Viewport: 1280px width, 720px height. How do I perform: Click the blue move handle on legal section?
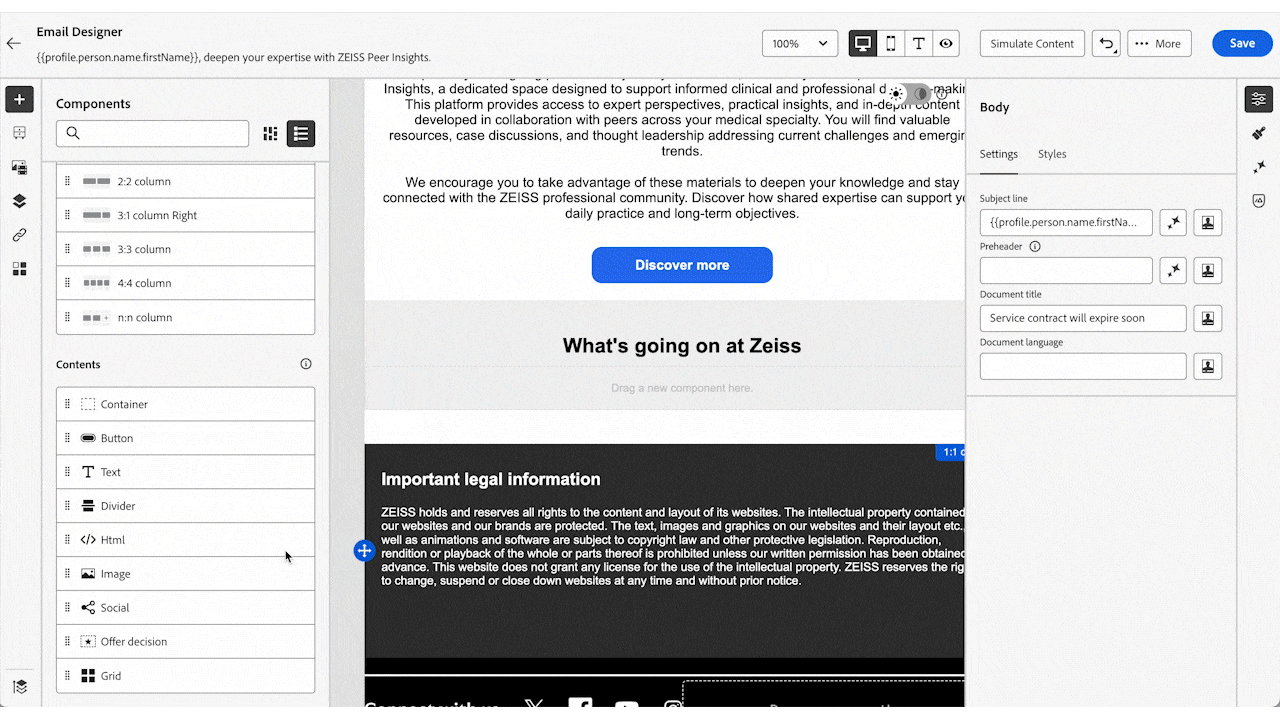[364, 551]
